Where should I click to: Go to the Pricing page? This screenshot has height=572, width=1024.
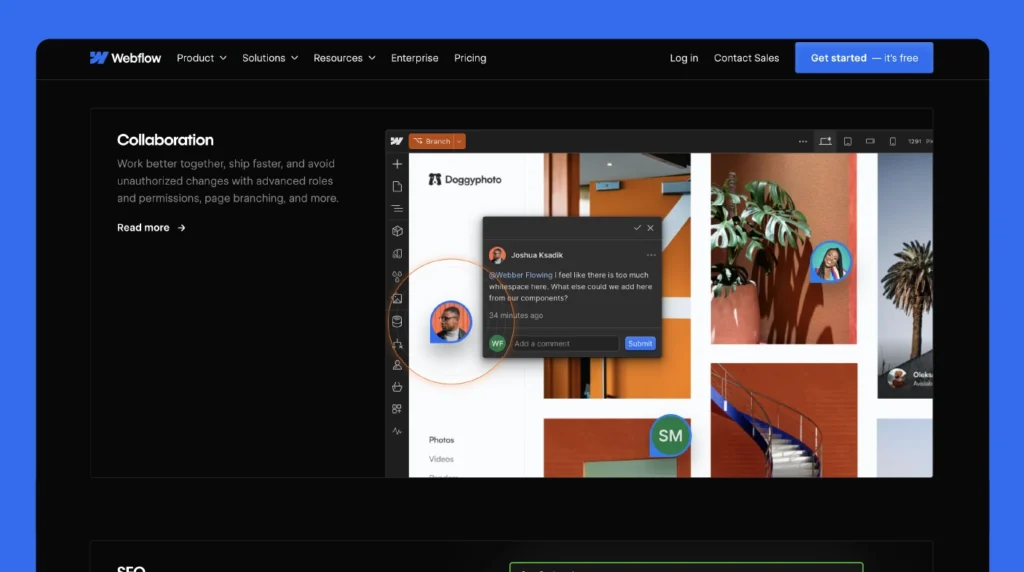tap(470, 58)
